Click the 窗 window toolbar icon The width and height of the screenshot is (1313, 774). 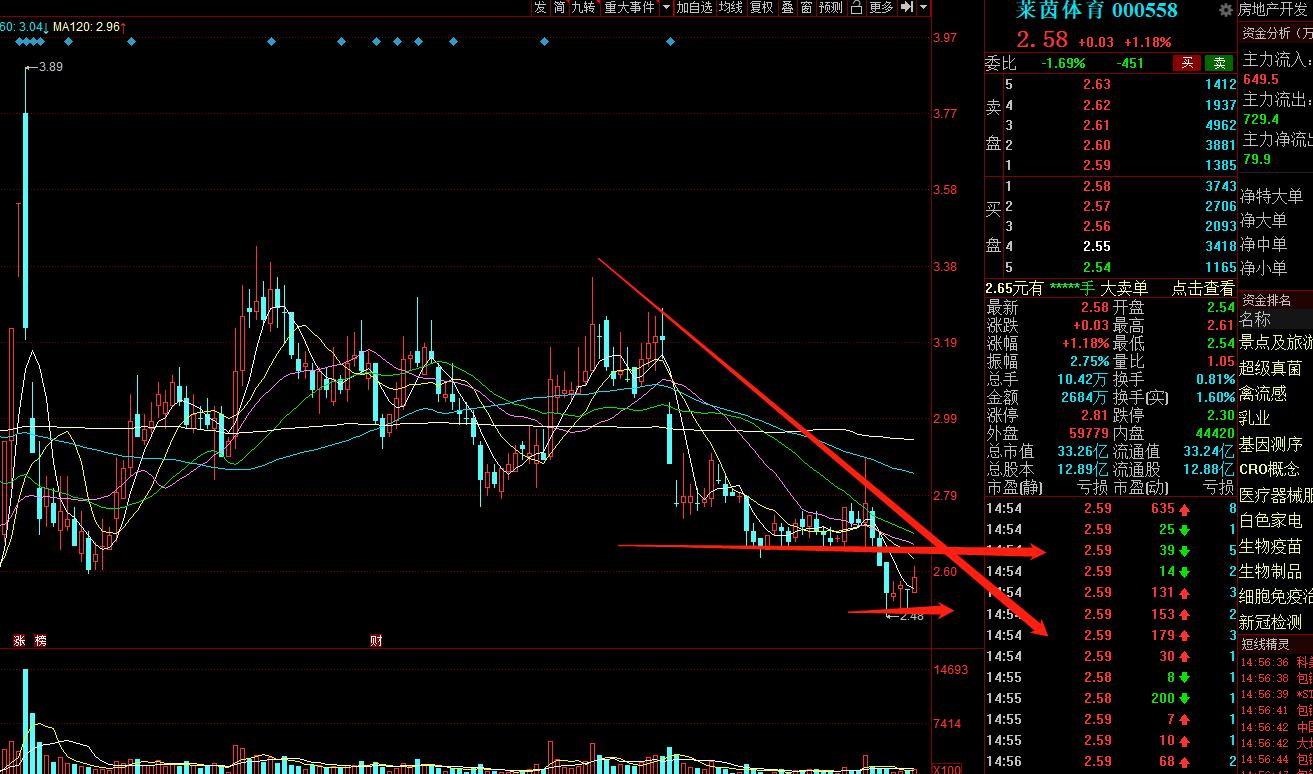pyautogui.click(x=806, y=7)
